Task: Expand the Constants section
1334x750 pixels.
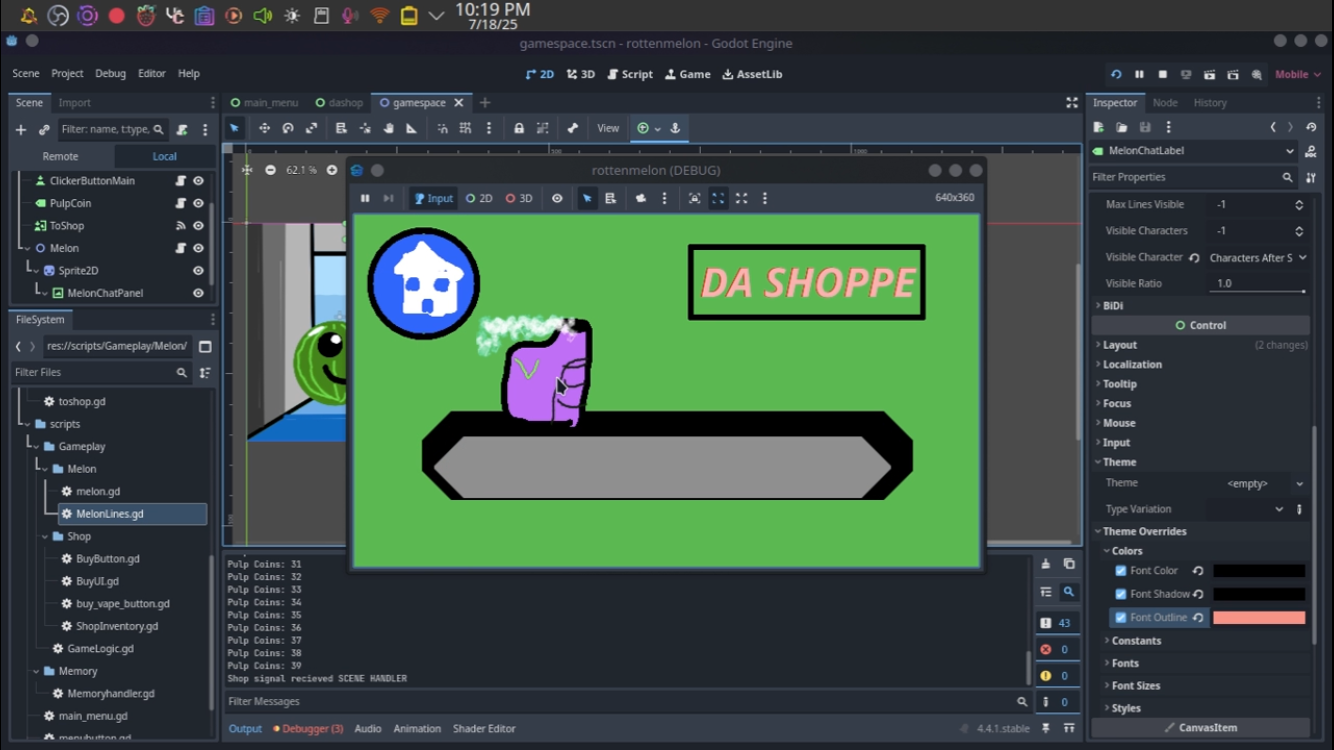Action: click(x=1136, y=641)
